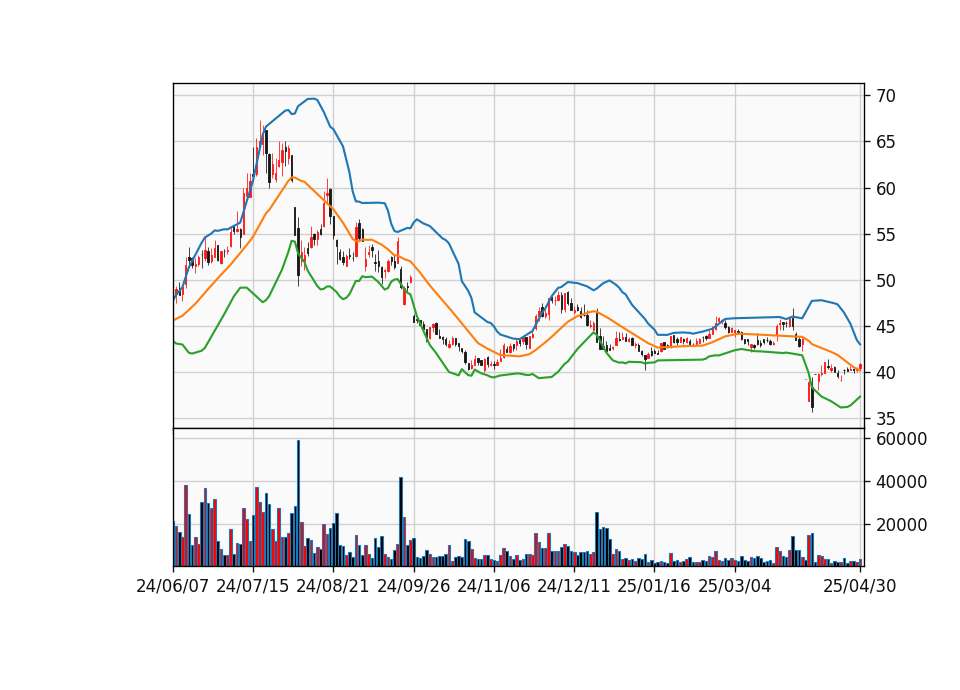Click the 24/06/07 date label
The image size is (960, 690).
(173, 586)
